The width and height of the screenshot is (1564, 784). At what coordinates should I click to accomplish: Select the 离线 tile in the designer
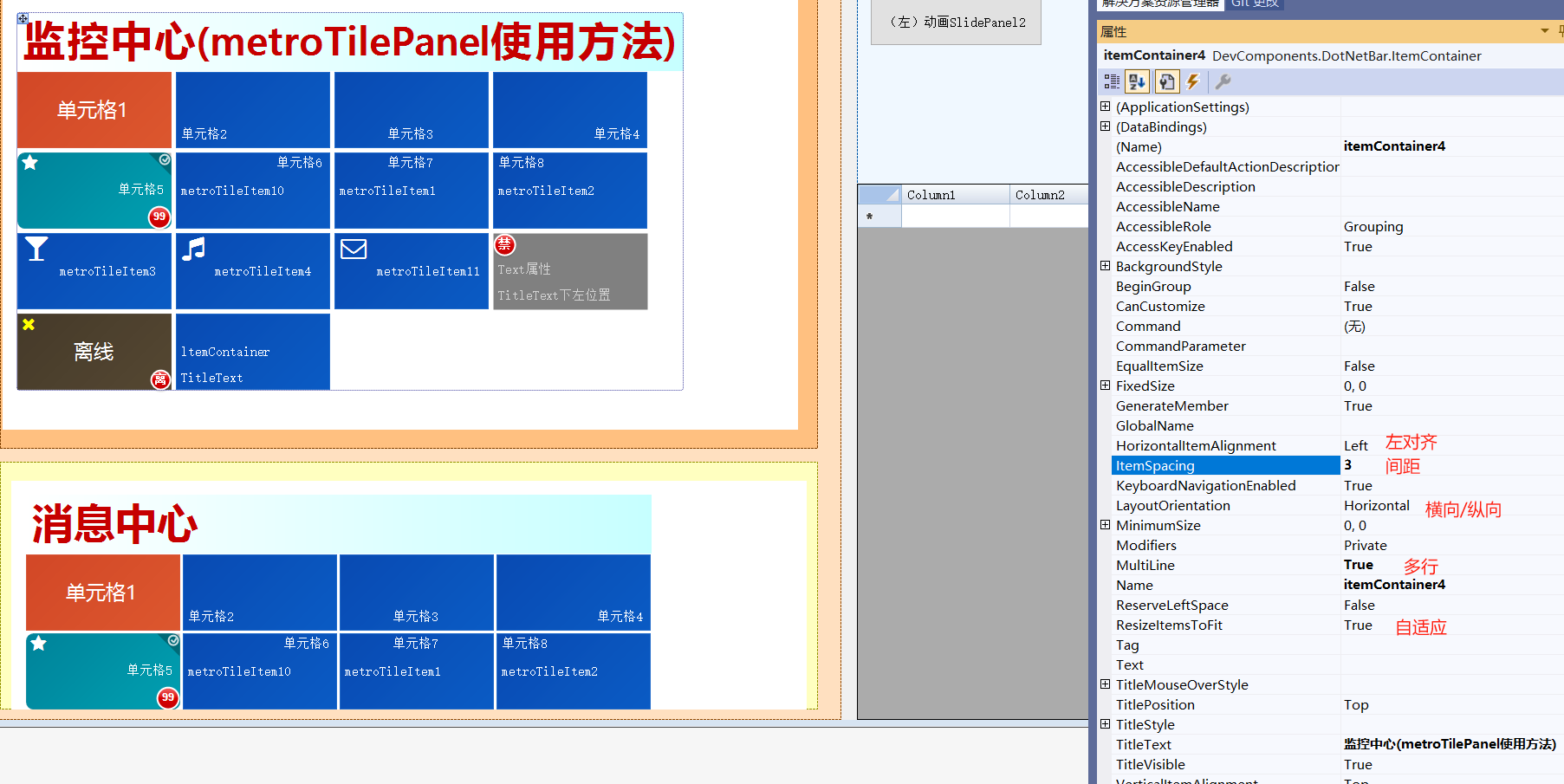point(94,352)
